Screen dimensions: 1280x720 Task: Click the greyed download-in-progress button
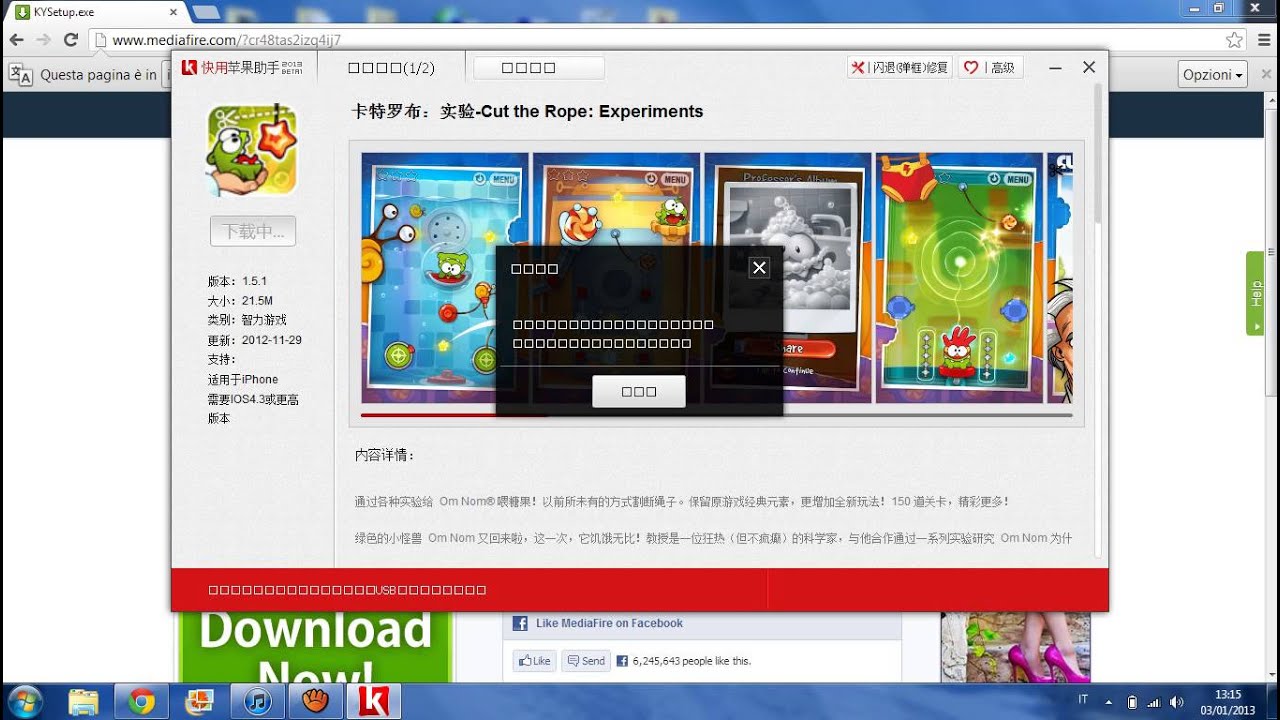tap(253, 231)
